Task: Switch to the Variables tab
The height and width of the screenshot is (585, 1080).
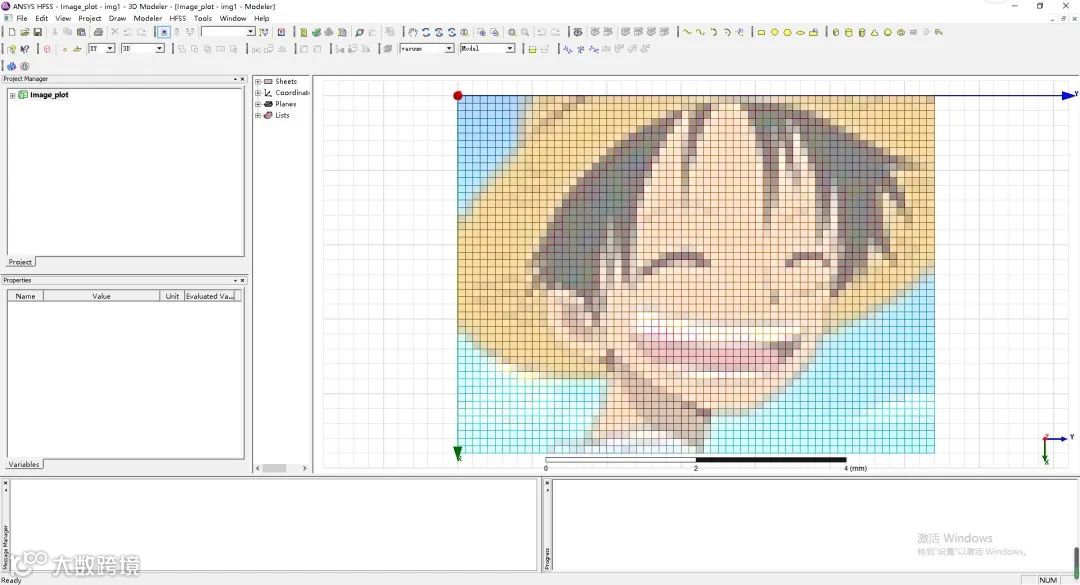Action: (24, 464)
